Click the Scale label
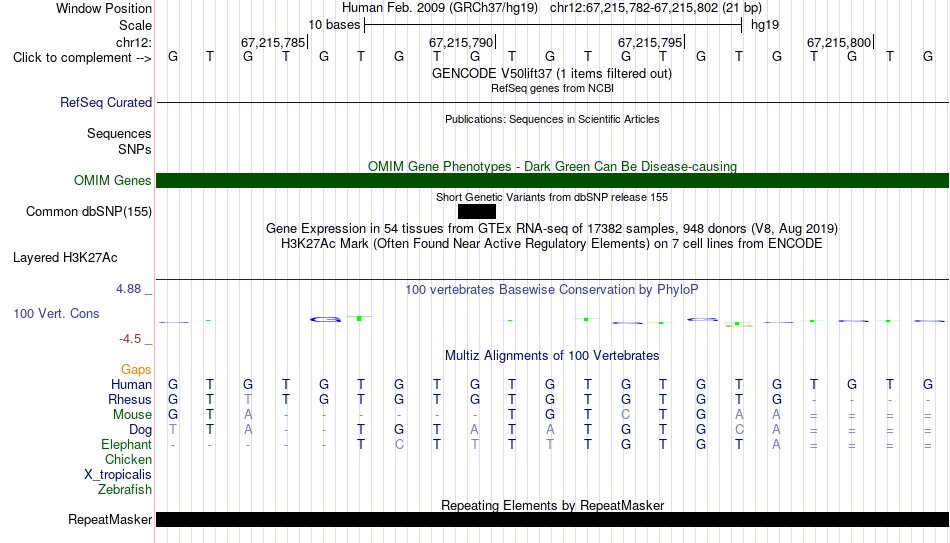 [x=136, y=25]
